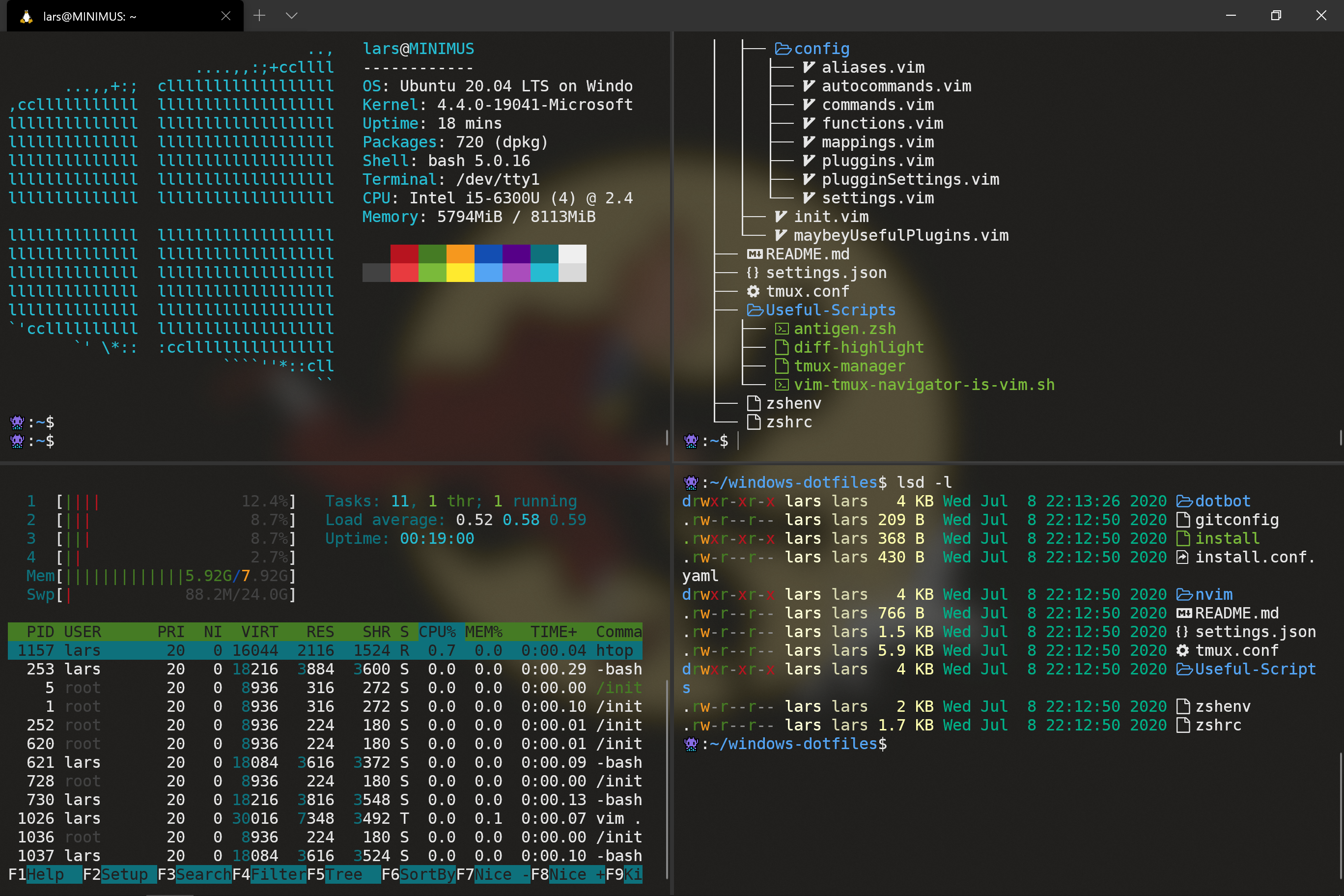
Task: Click the Load average values in htop
Action: coord(521,520)
